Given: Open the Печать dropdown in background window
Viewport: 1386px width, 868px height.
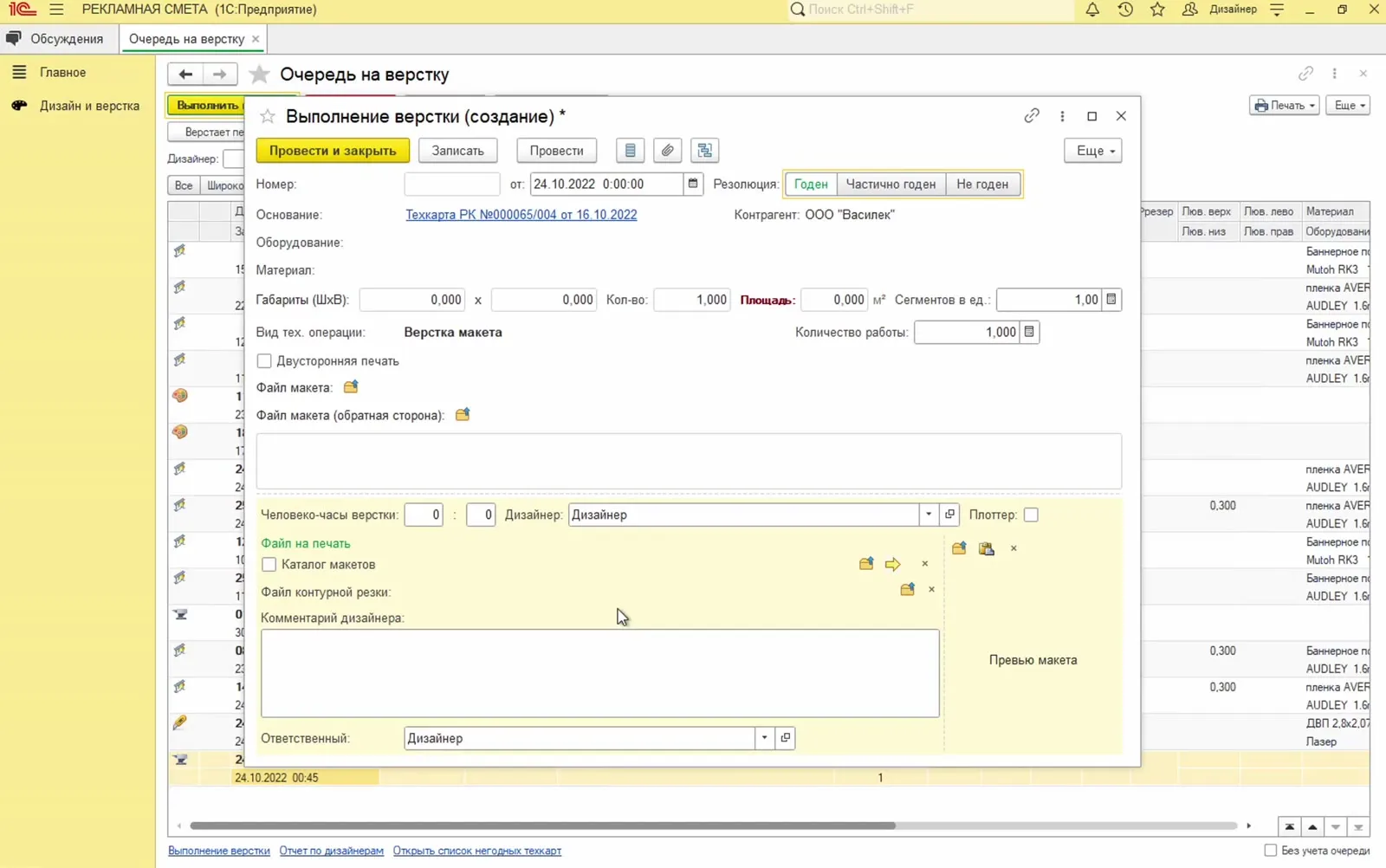Looking at the screenshot, I should [1284, 106].
